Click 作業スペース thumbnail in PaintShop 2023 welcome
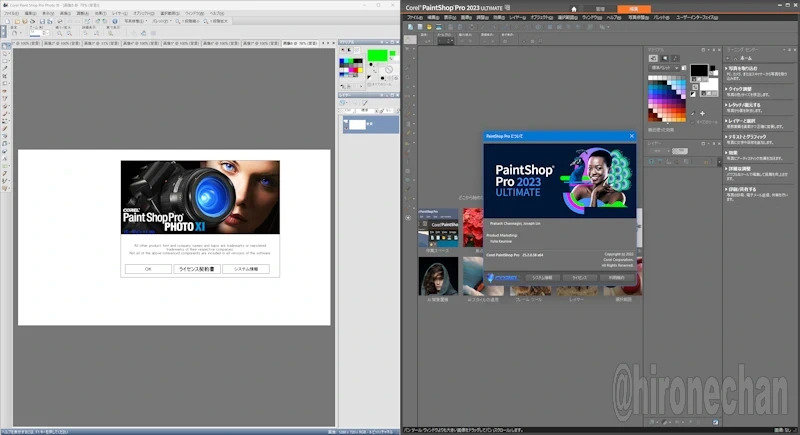Screen dimensions: 800x435 (x=438, y=228)
